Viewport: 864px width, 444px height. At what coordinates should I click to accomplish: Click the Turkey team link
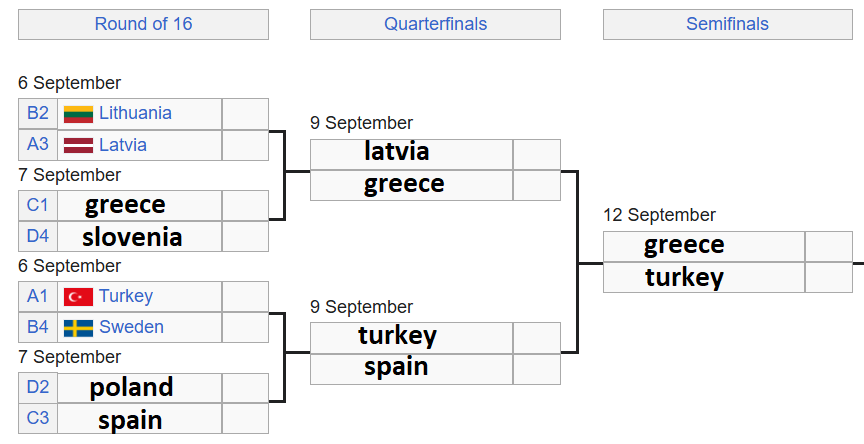click(x=126, y=296)
